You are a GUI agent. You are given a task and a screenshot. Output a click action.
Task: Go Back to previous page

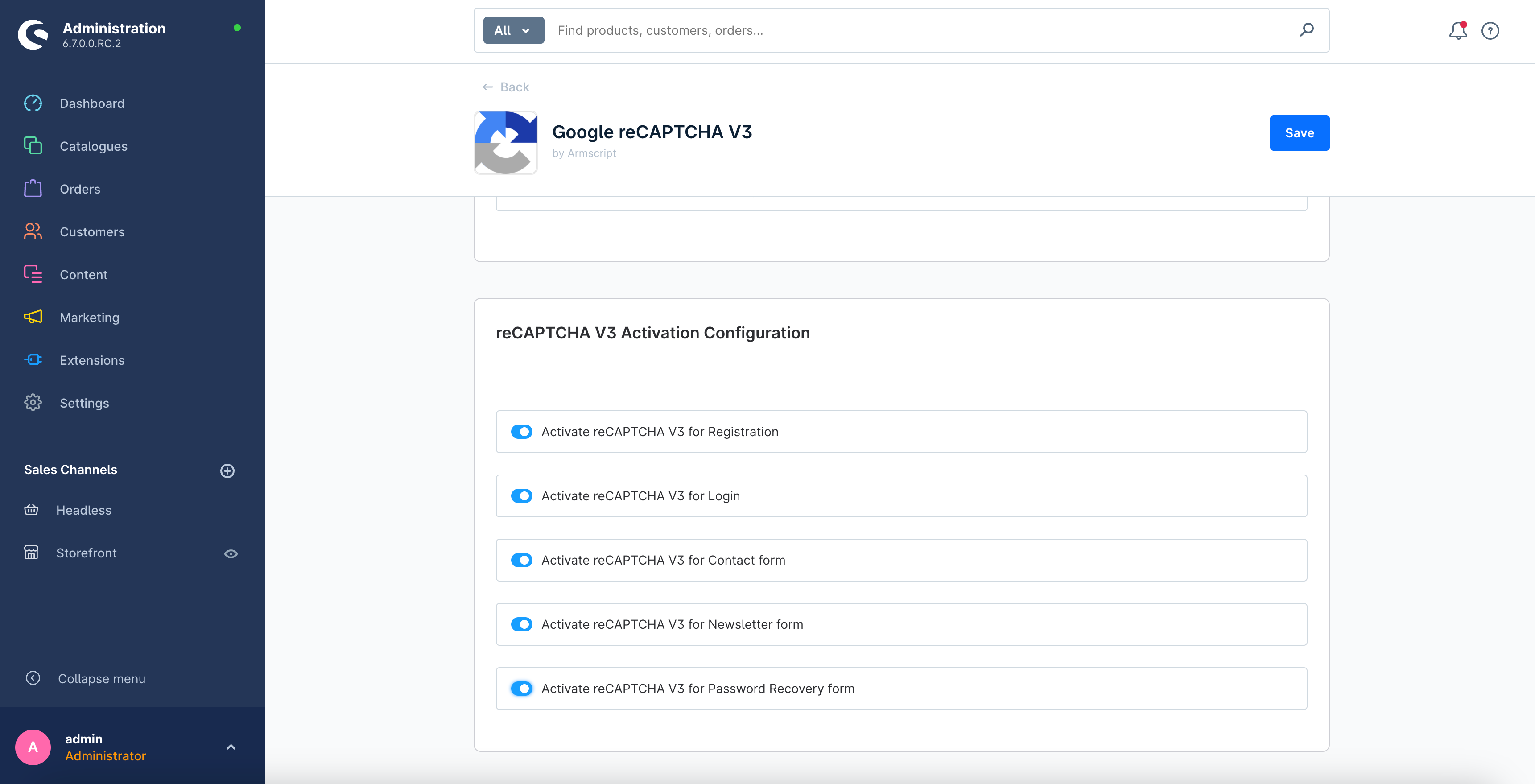(505, 87)
